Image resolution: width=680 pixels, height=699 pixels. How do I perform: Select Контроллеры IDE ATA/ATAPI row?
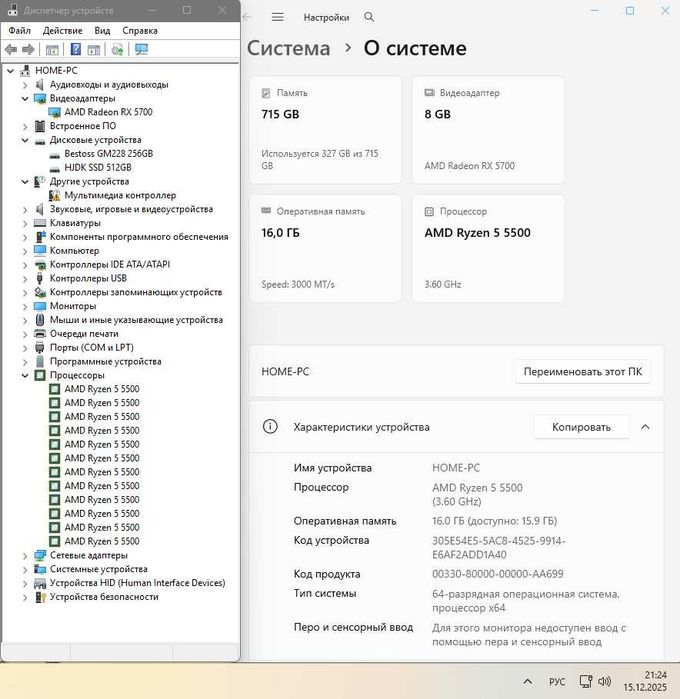click(110, 264)
